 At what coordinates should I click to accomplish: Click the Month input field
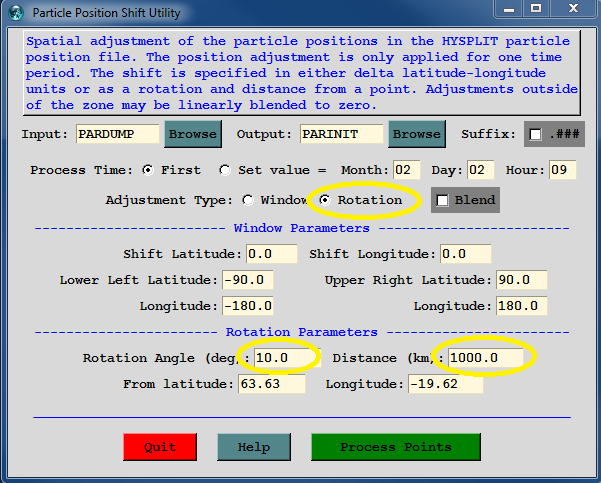point(407,170)
